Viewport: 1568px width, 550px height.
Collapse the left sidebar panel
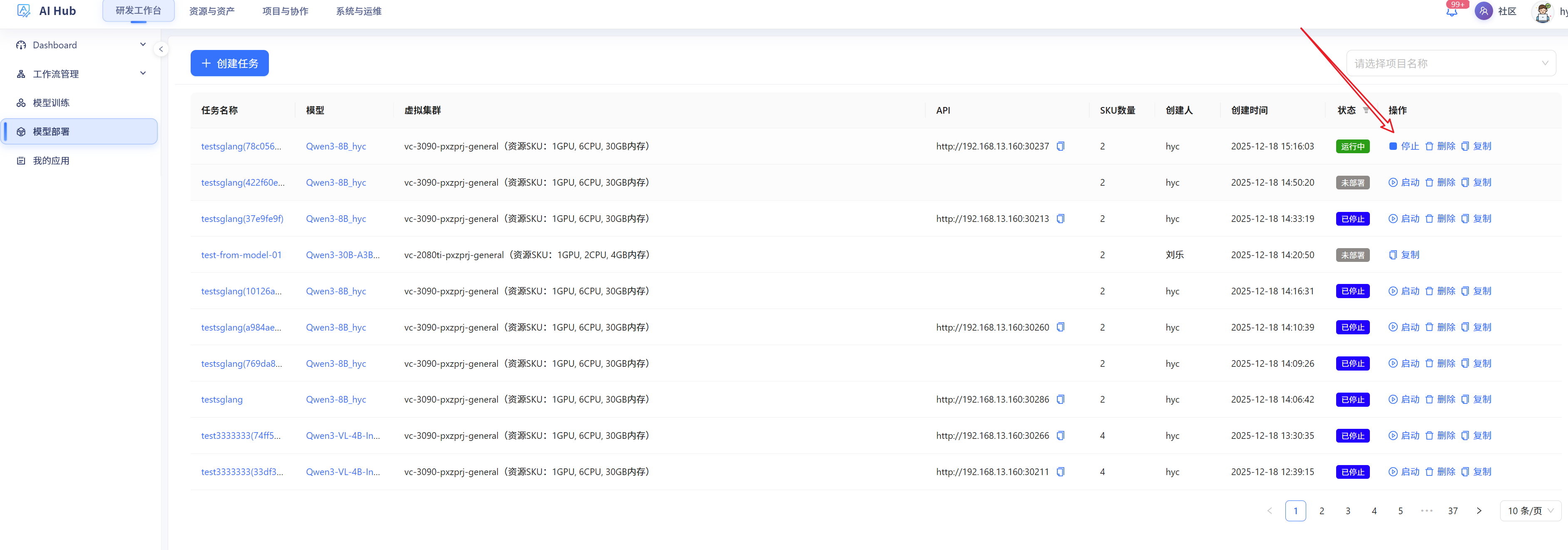[161, 49]
